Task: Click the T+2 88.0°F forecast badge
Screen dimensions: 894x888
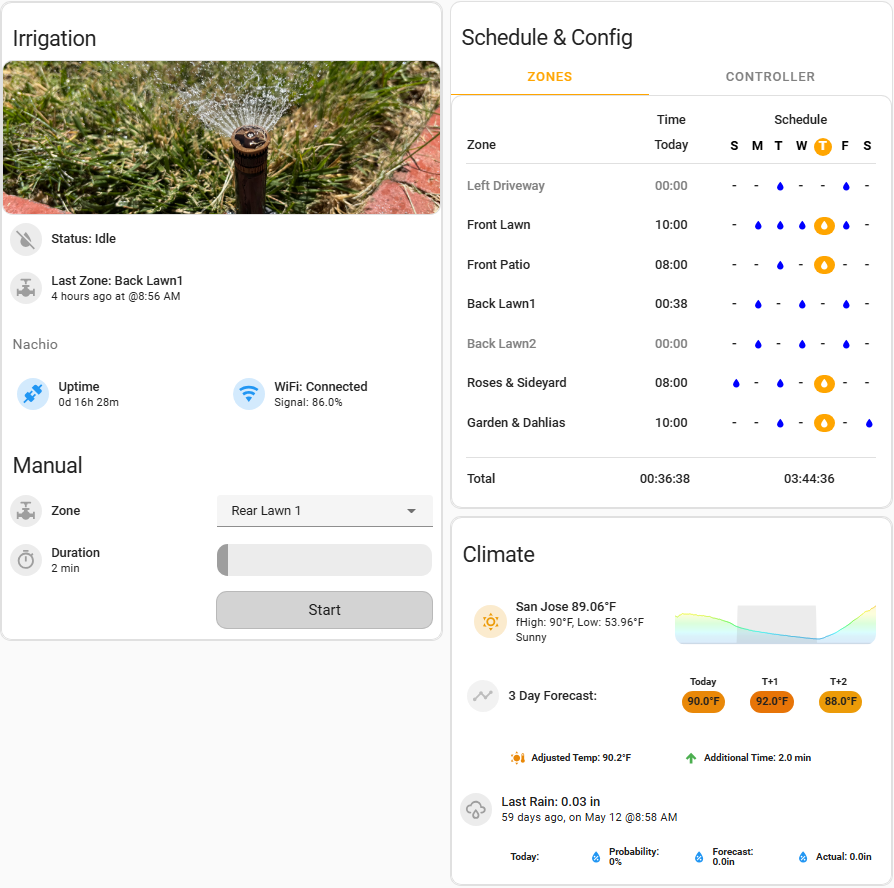Action: click(840, 702)
